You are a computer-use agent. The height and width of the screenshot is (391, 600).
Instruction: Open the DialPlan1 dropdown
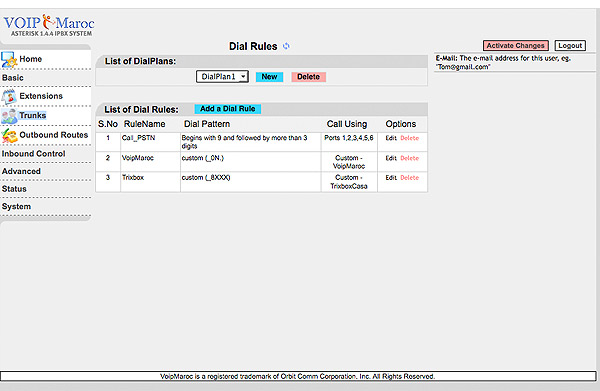click(x=222, y=77)
